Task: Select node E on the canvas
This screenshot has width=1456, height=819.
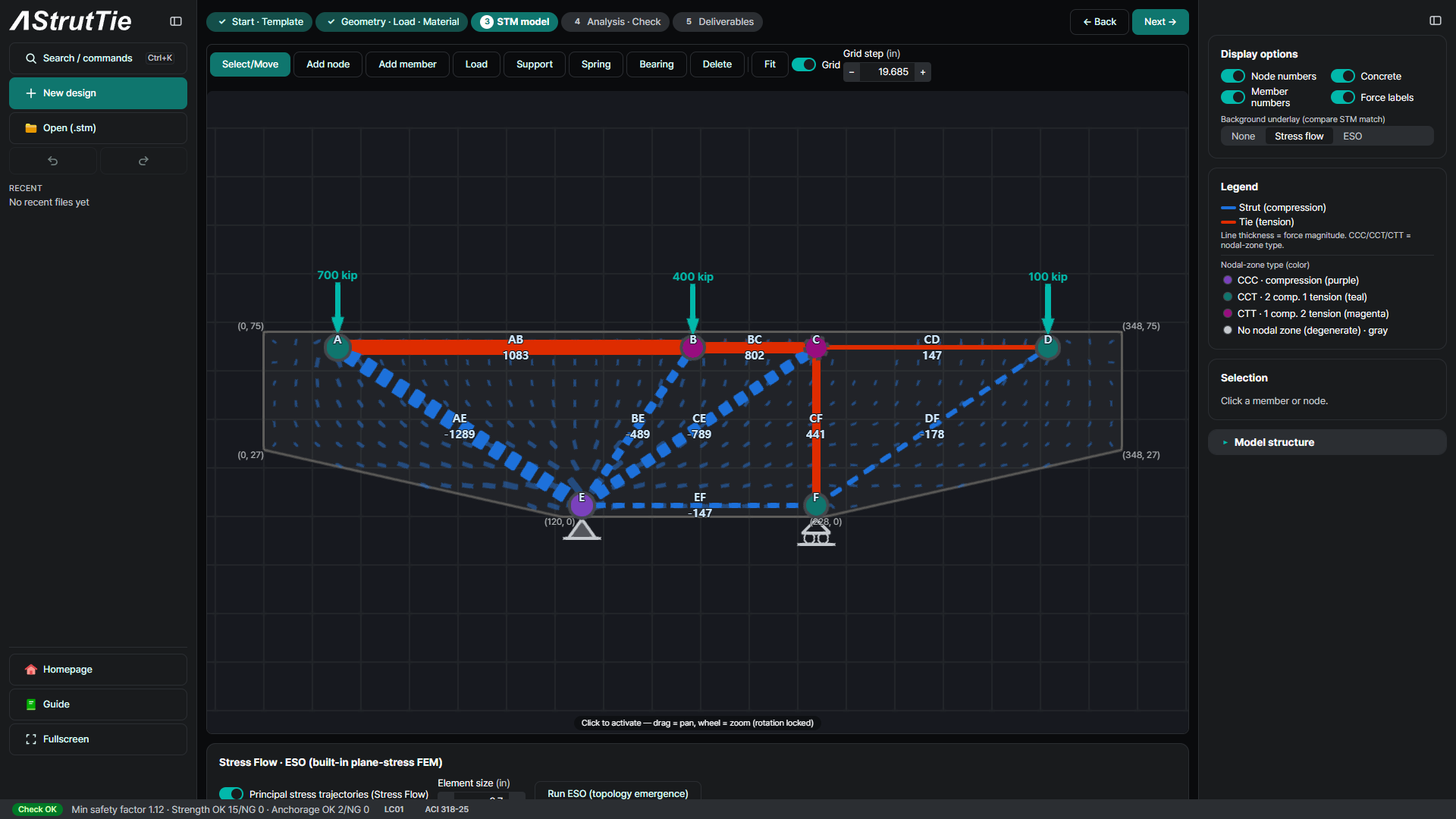Action: point(582,504)
